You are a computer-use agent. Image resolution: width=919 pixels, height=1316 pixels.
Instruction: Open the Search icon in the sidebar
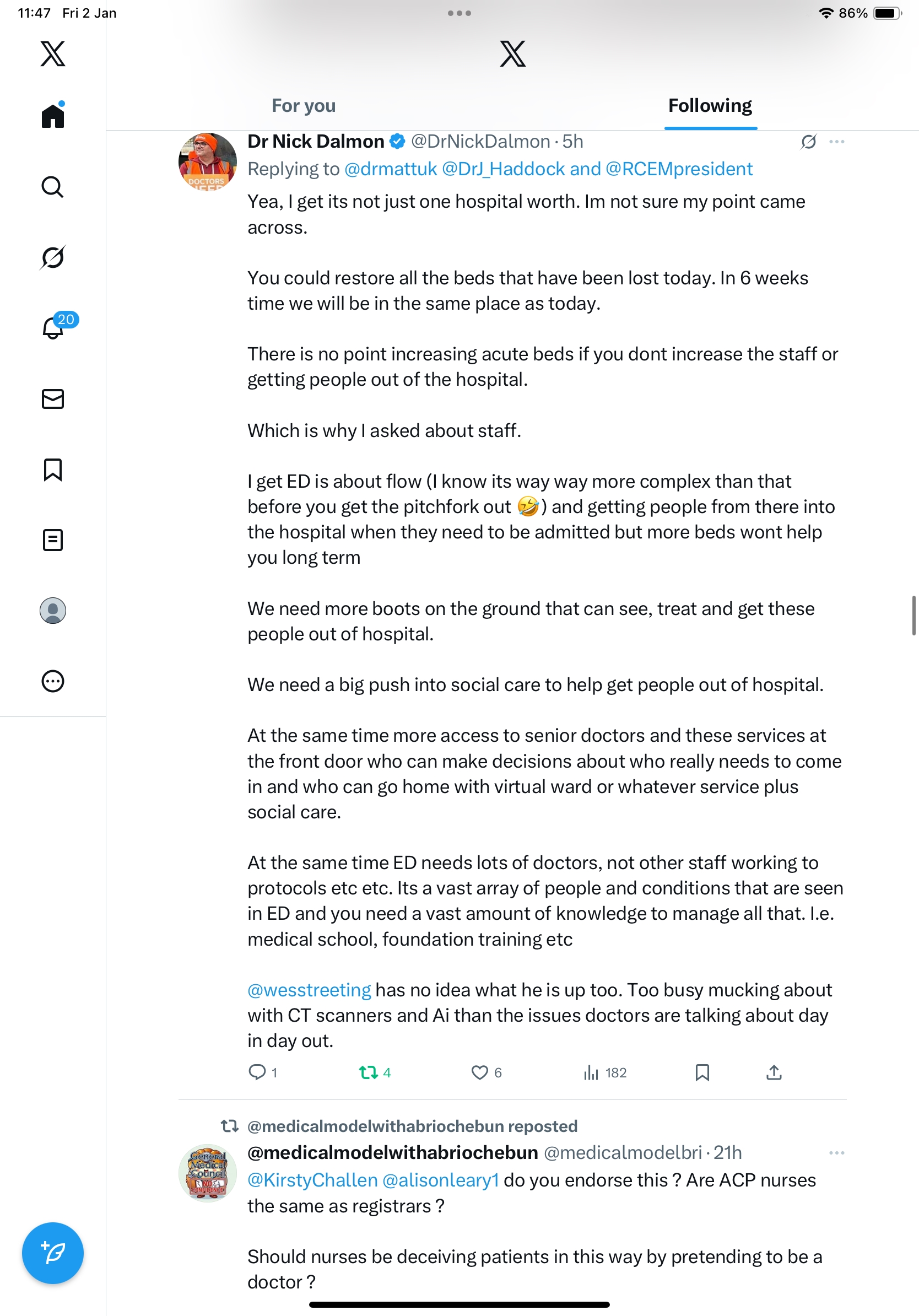click(x=53, y=187)
